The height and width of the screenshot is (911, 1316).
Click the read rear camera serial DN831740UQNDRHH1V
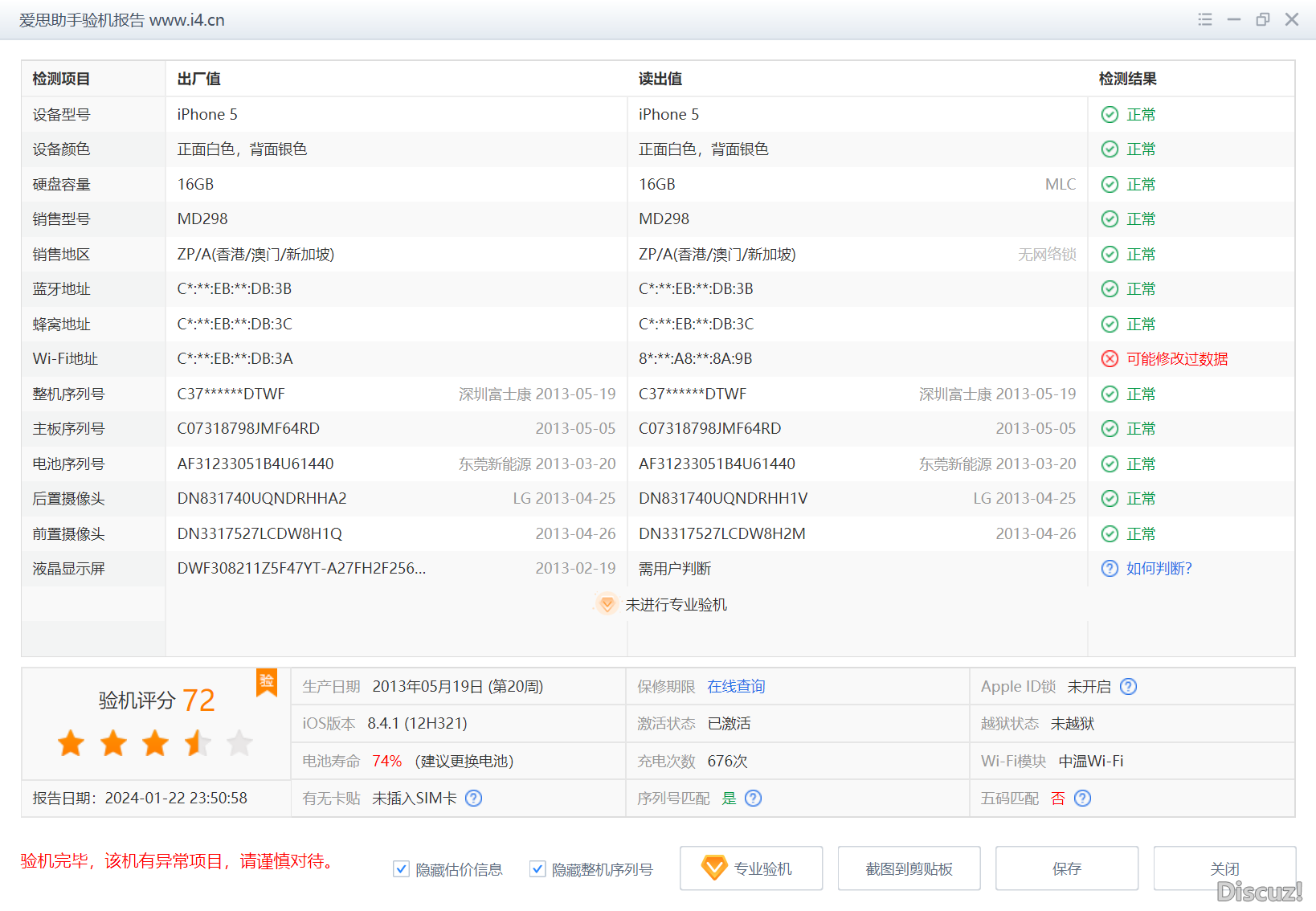(x=723, y=499)
